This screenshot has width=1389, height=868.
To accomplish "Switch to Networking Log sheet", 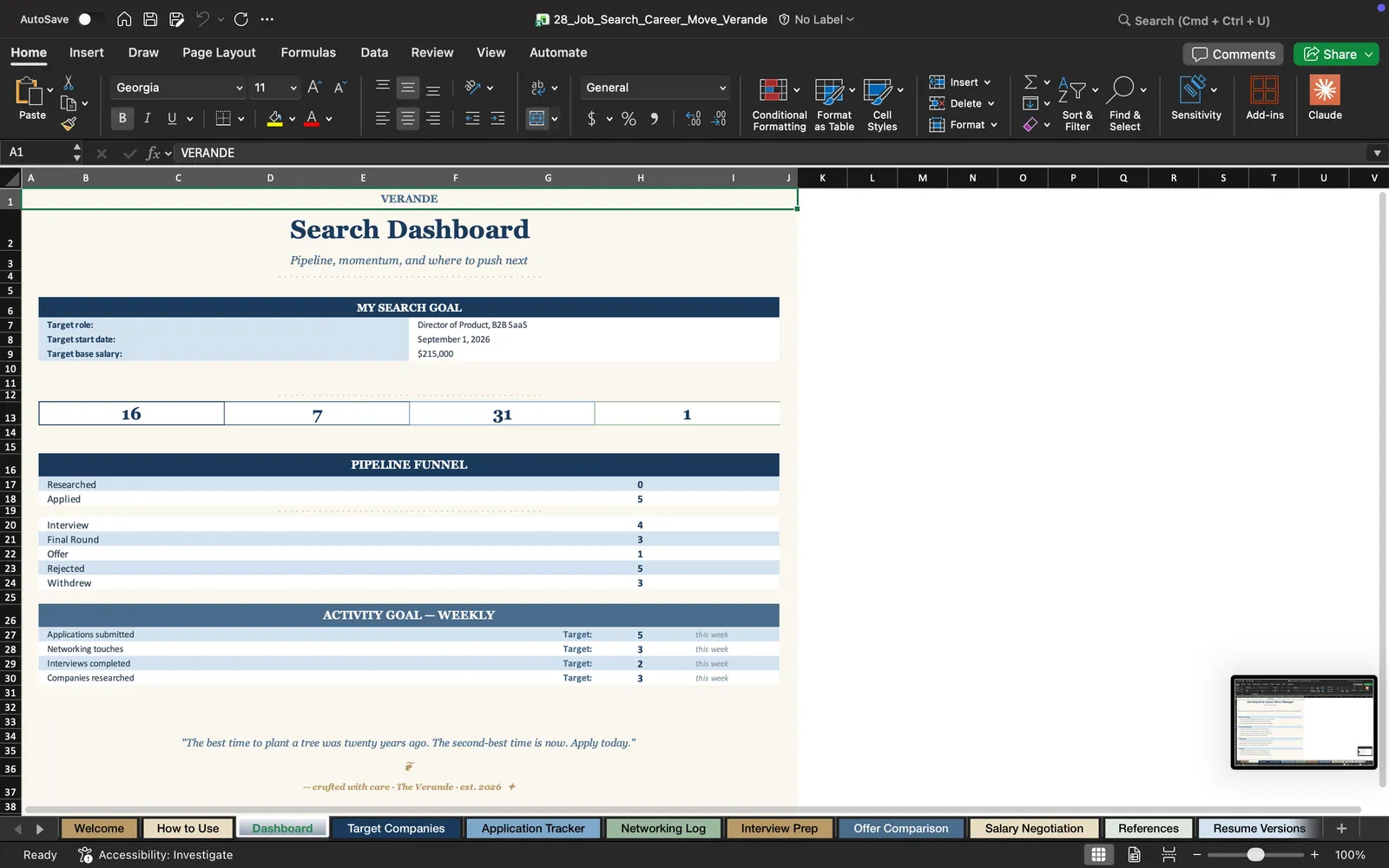I will [x=663, y=828].
